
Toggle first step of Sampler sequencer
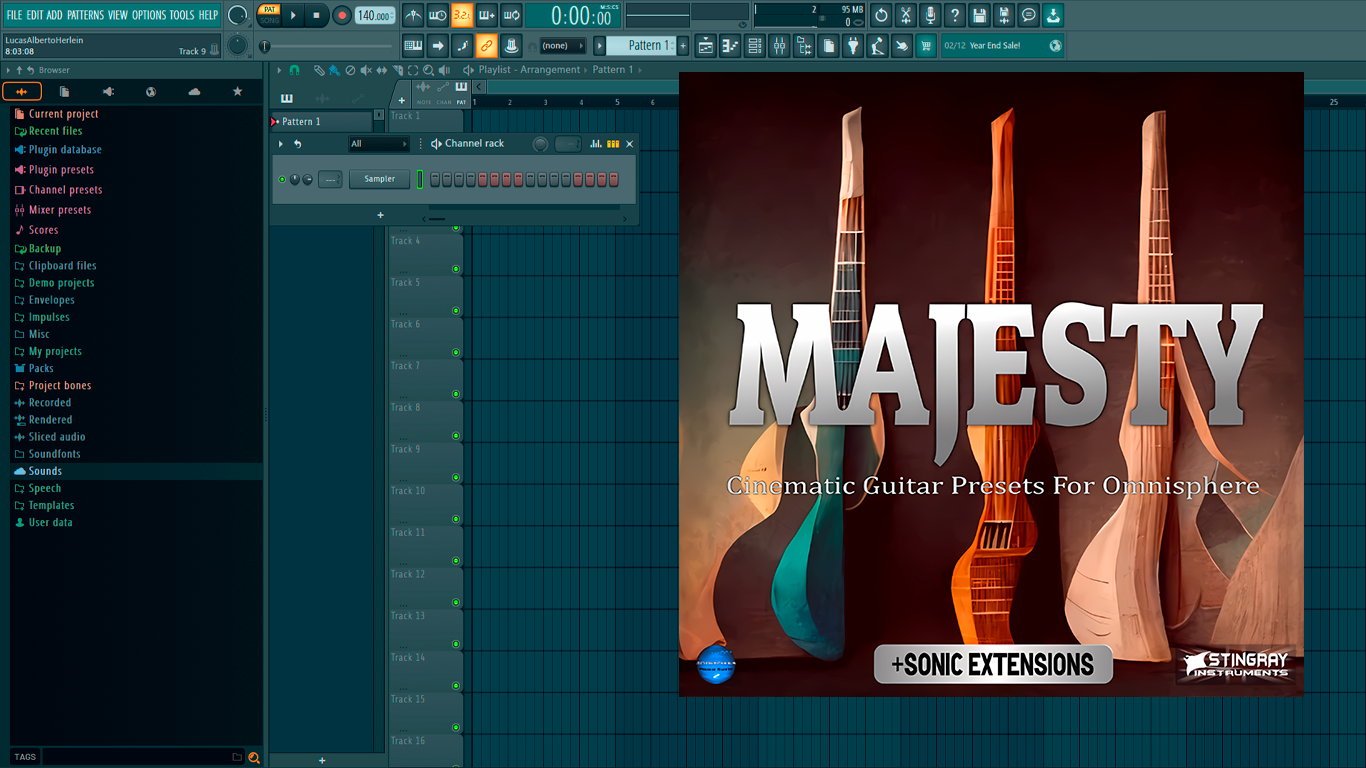point(435,179)
